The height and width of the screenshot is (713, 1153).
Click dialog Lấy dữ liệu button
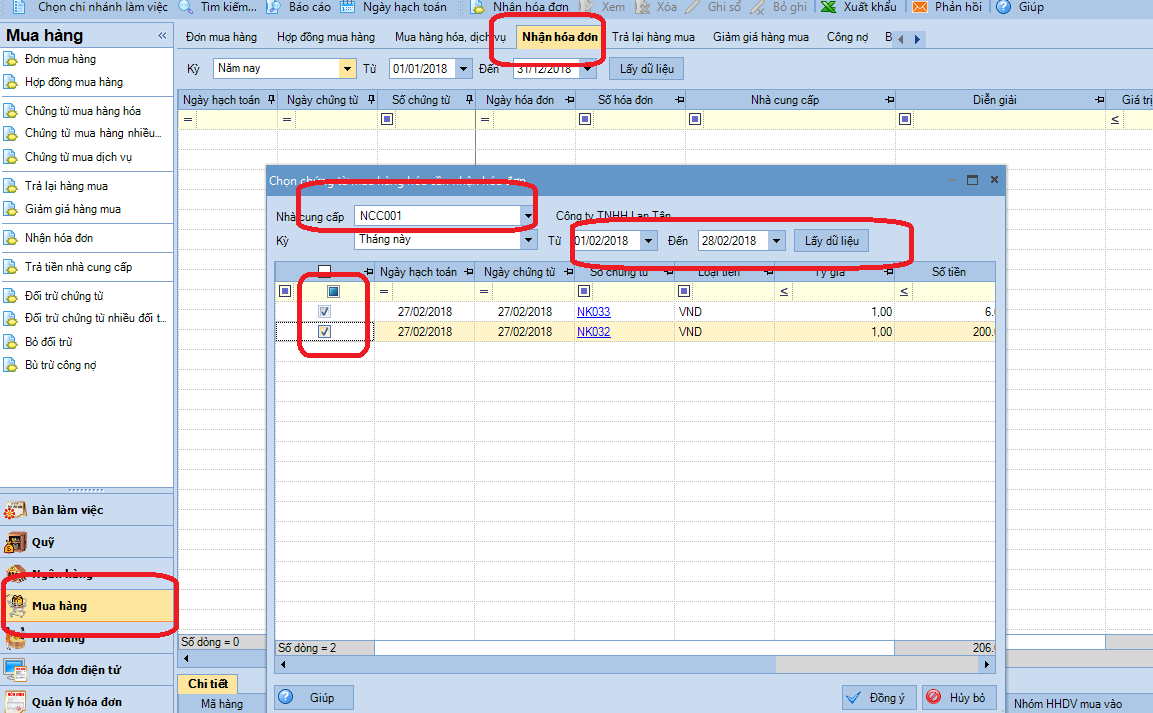pyautogui.click(x=832, y=240)
